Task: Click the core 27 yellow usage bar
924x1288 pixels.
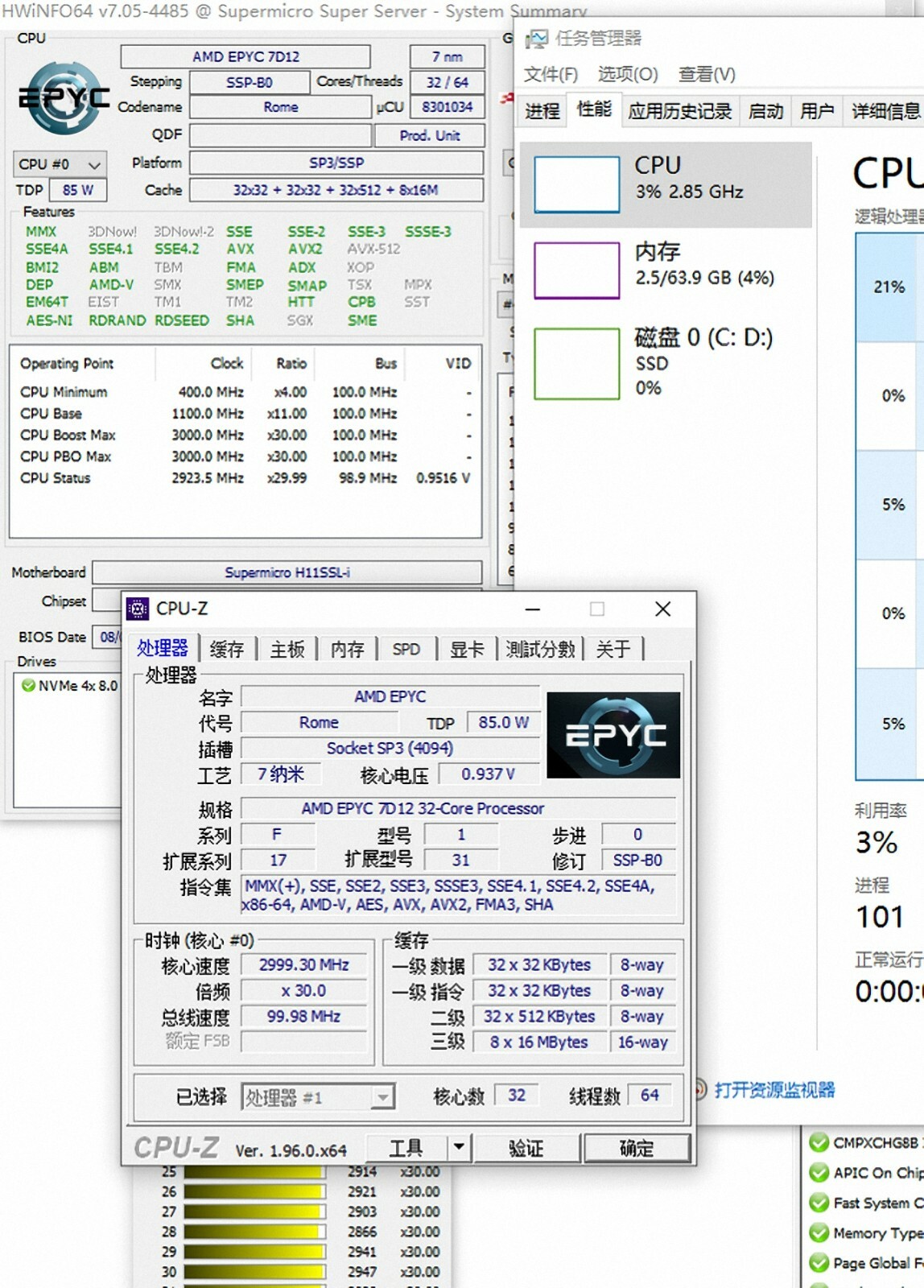Action: (x=254, y=1212)
